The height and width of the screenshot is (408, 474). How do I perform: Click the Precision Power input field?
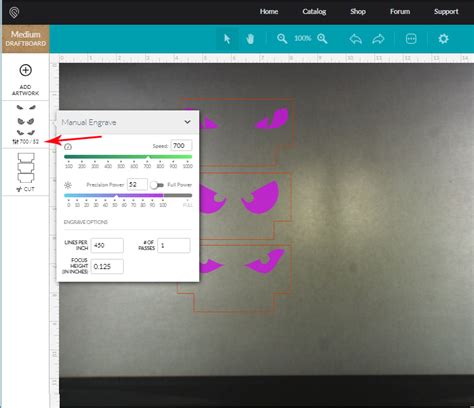click(137, 184)
